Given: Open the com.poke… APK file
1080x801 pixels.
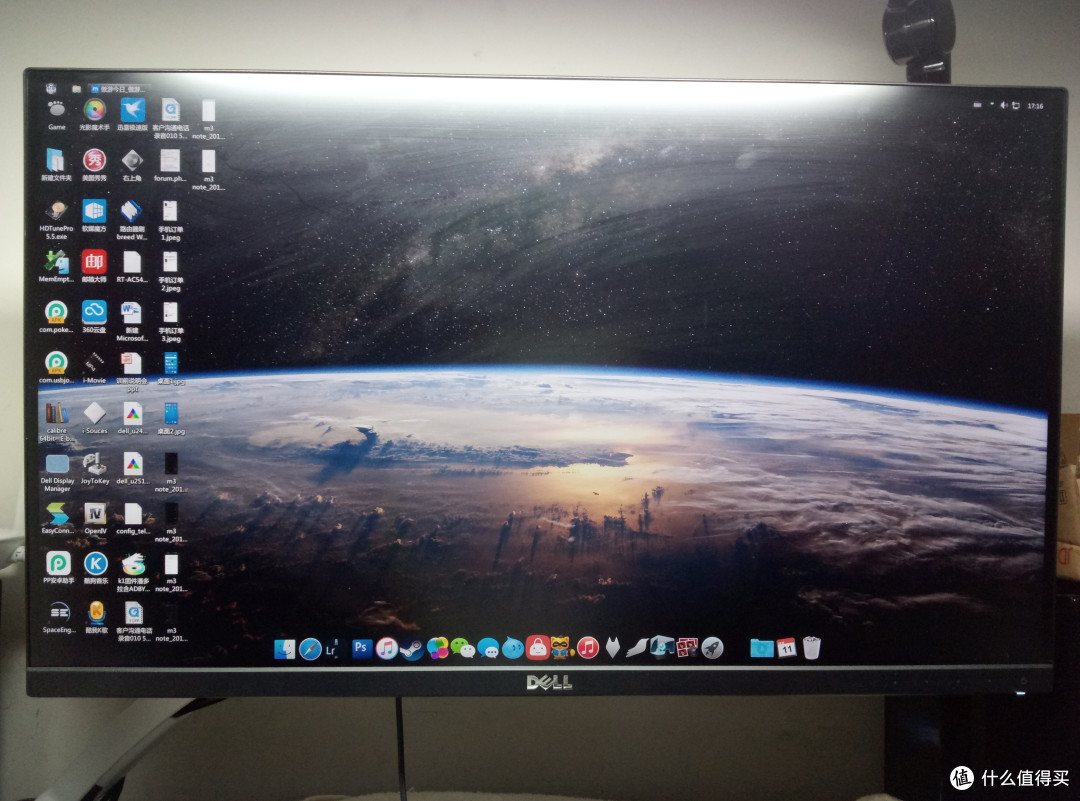Looking at the screenshot, I should [56, 317].
